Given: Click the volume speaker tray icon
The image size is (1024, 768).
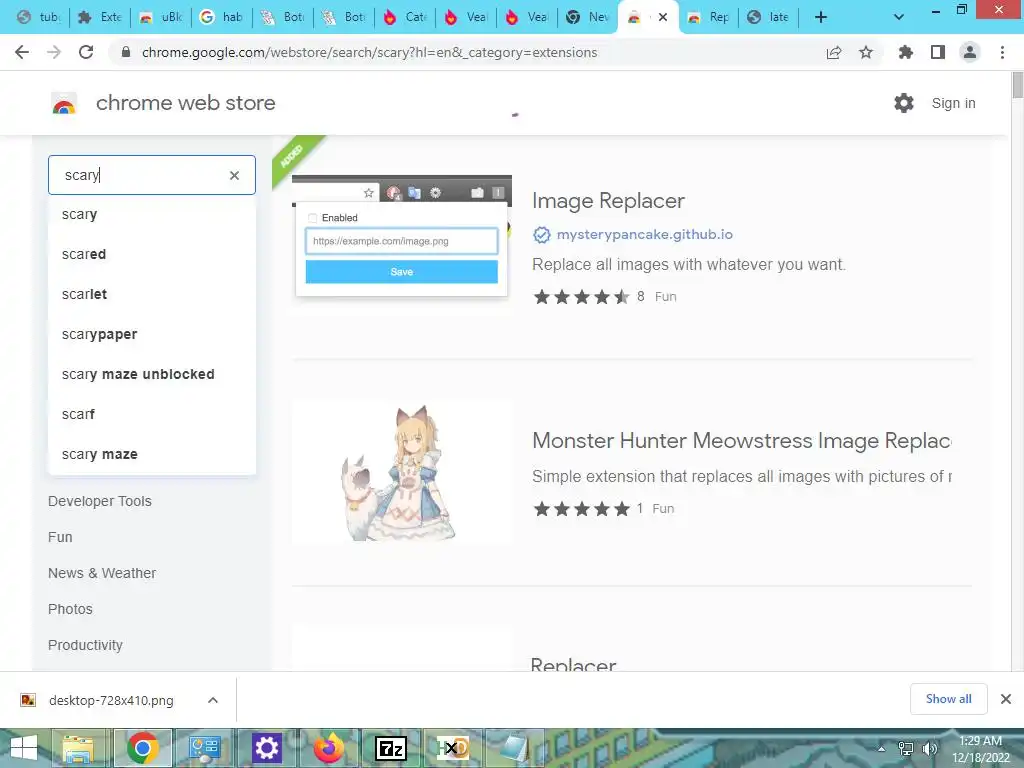Looking at the screenshot, I should (x=929, y=748).
